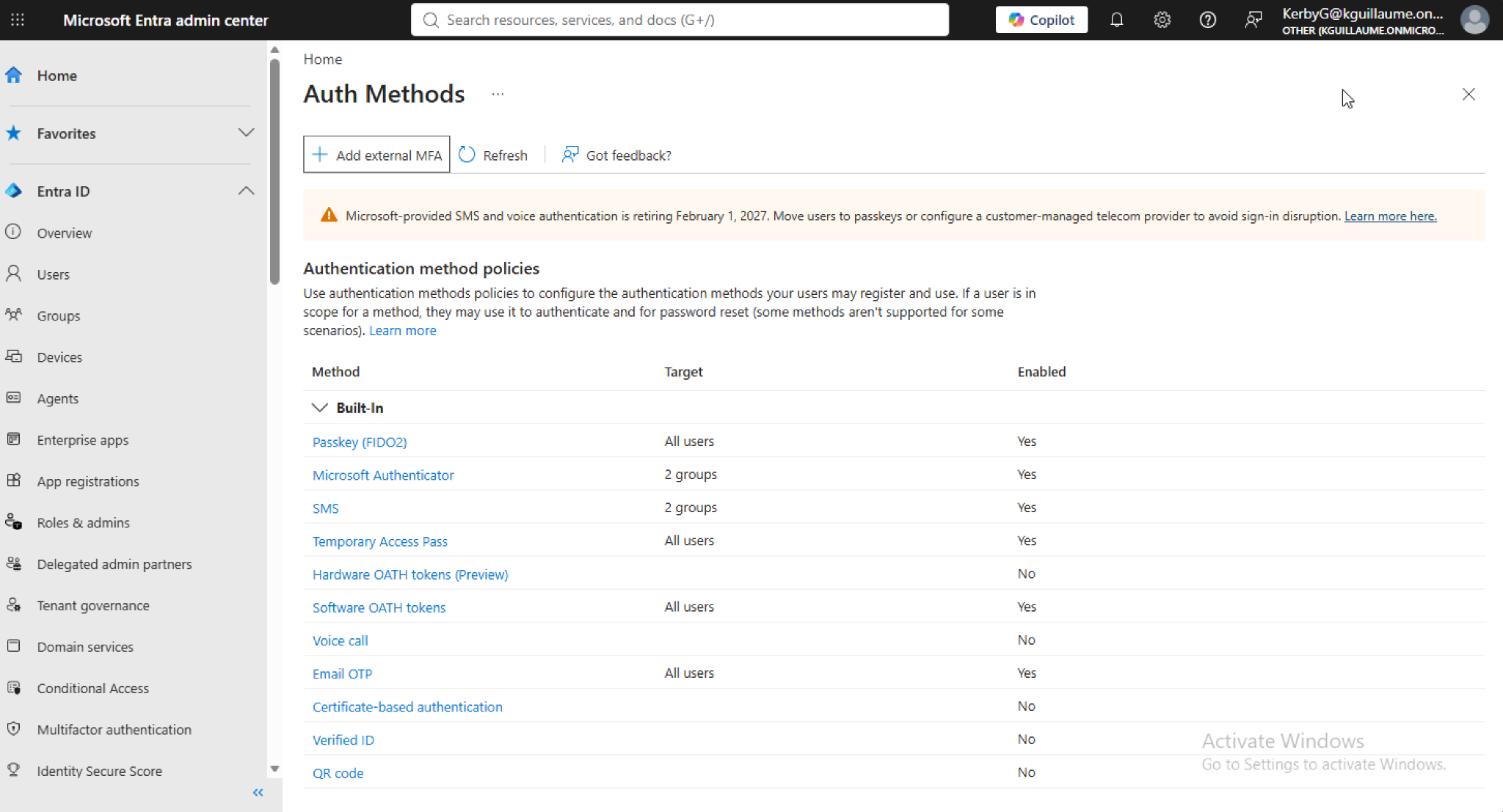
Task: Click the Add external MFA button
Action: (x=376, y=155)
